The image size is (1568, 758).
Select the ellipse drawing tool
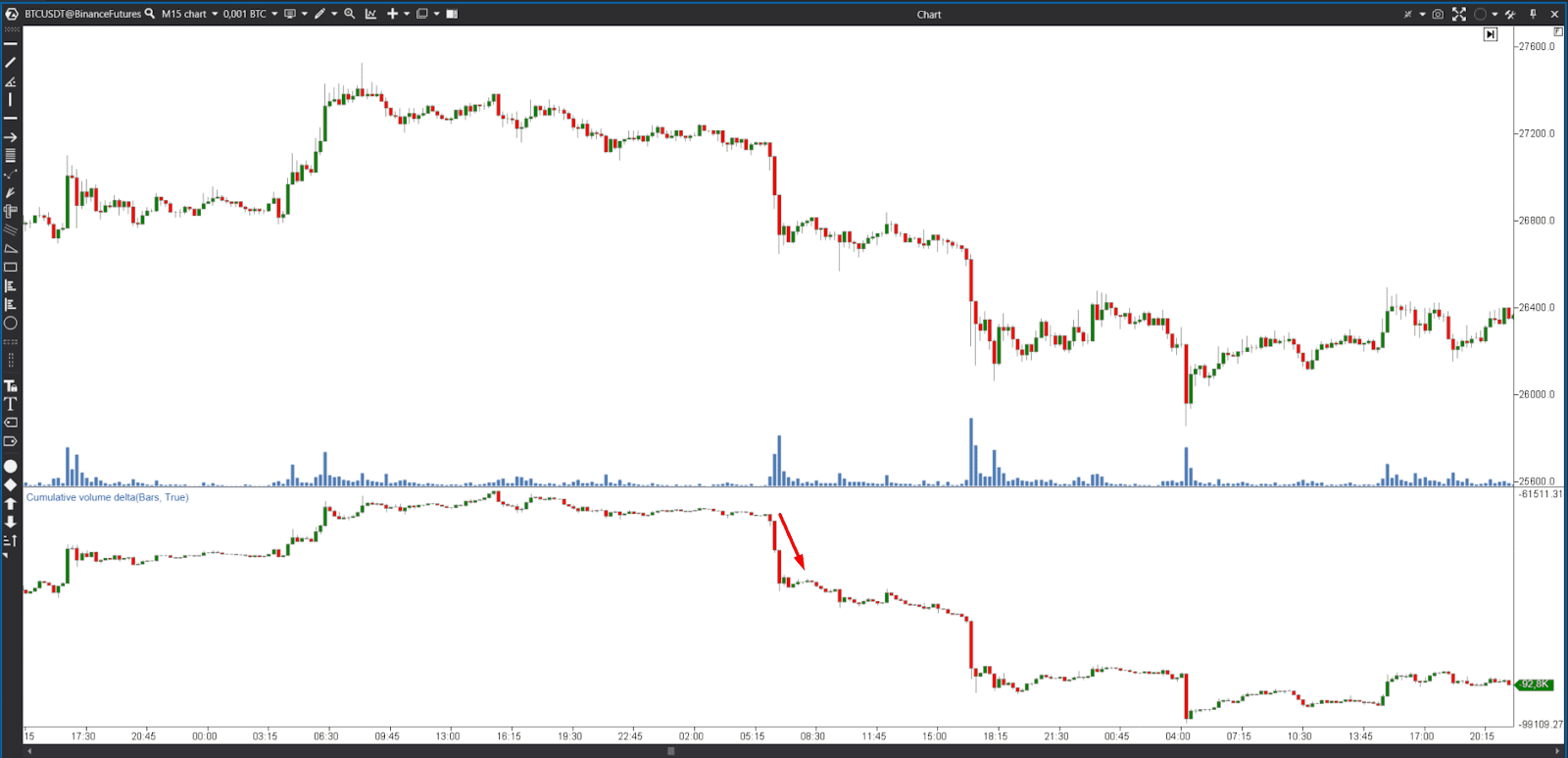pos(11,323)
